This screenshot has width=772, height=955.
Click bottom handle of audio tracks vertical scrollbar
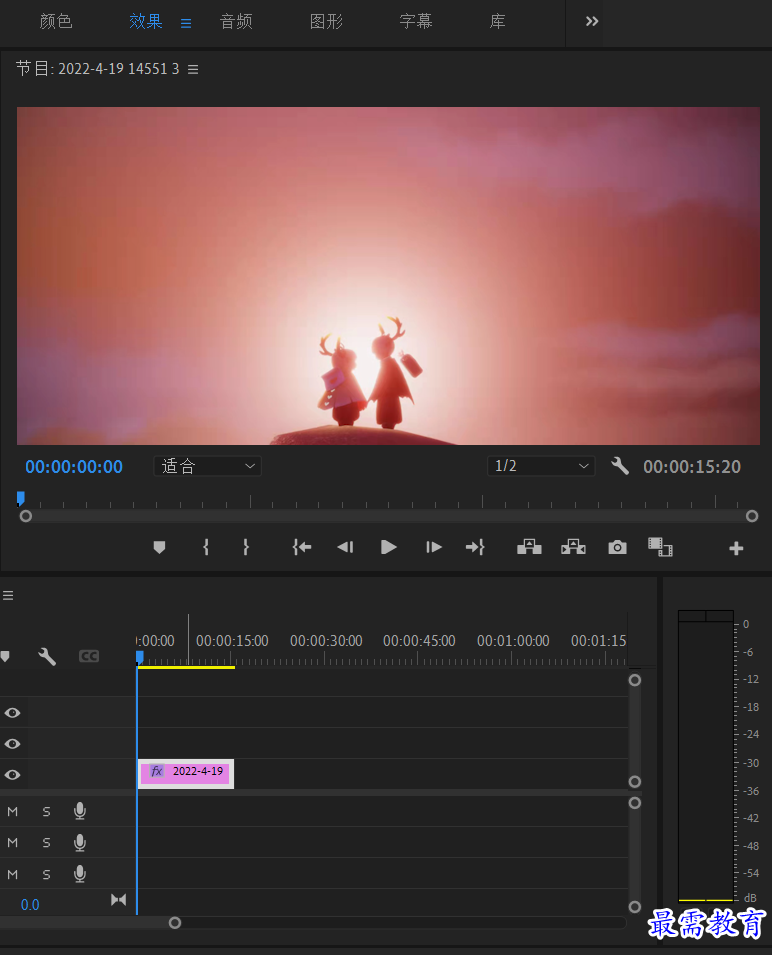click(634, 907)
